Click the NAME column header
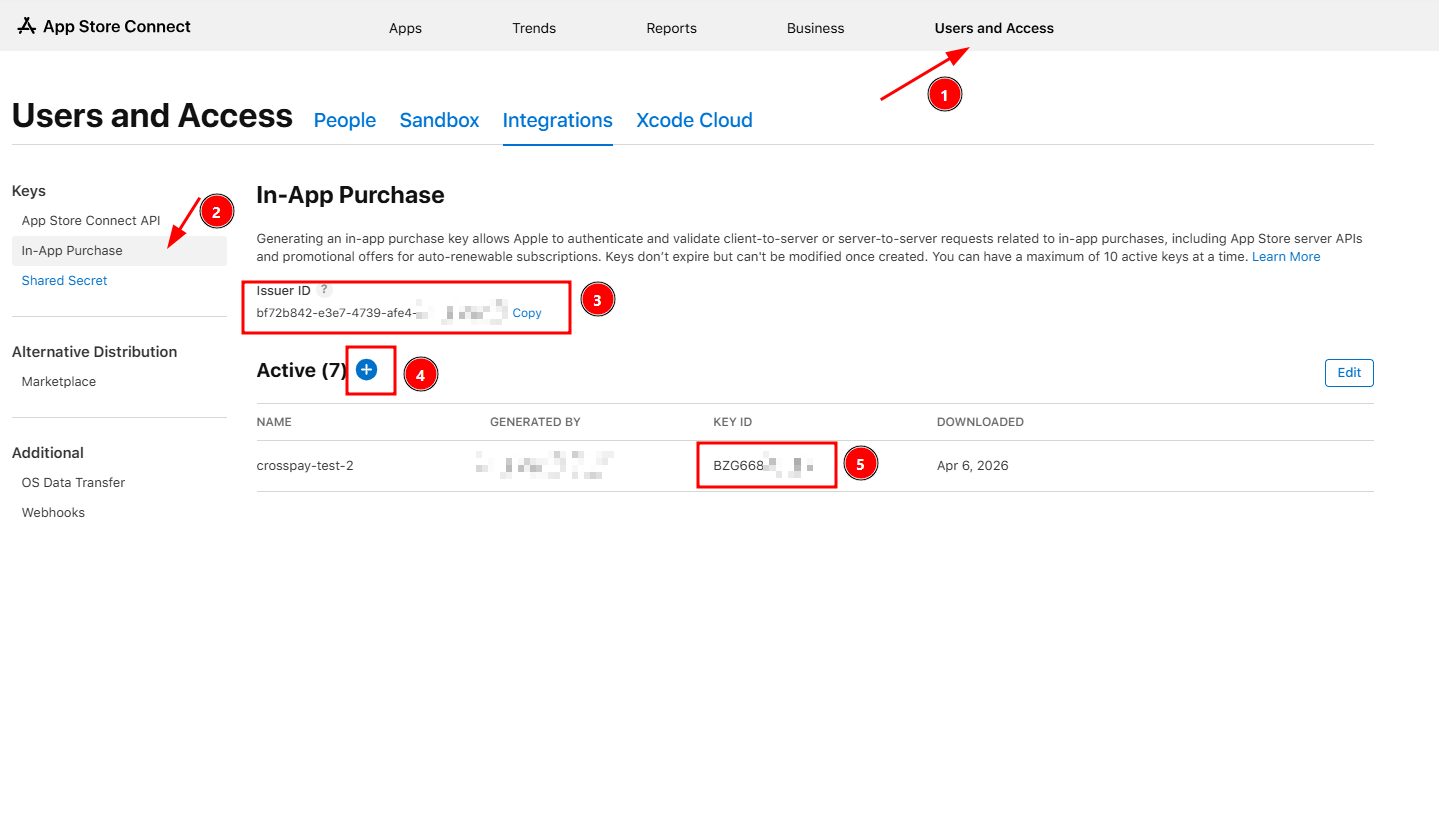 click(274, 422)
